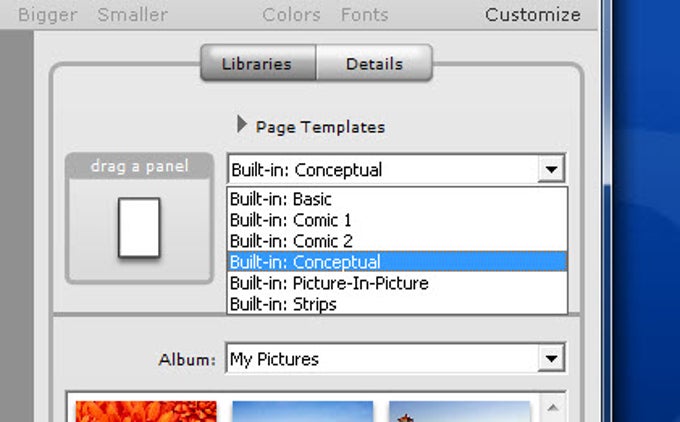Click the Customize toolbar button
This screenshot has height=422, width=680.
pyautogui.click(x=533, y=15)
